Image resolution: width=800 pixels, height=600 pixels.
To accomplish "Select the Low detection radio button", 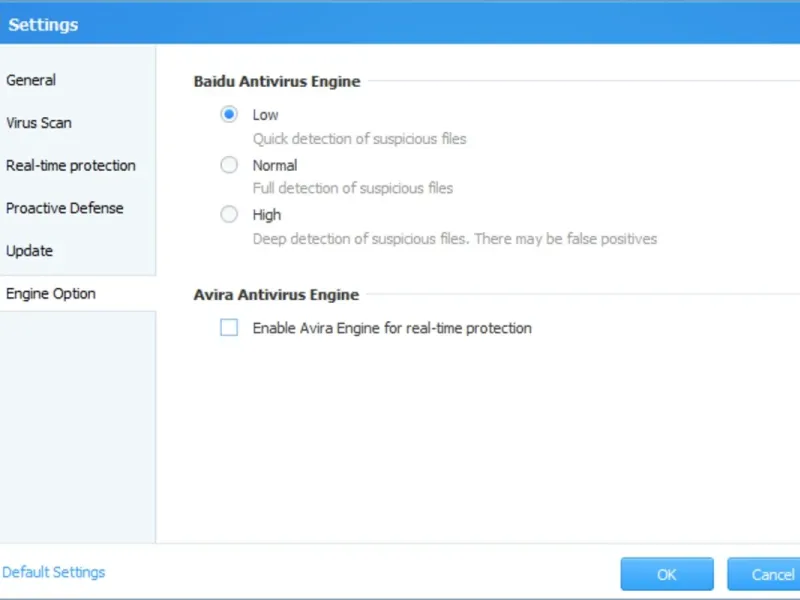I will 229,115.
